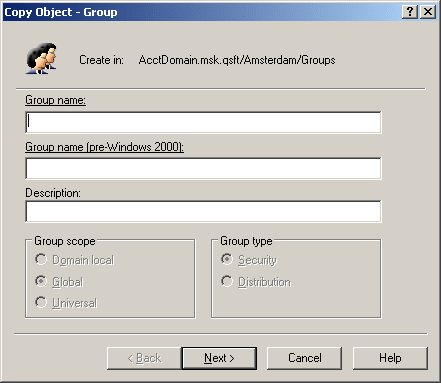The width and height of the screenshot is (441, 383).
Task: Go back with the Back button
Action: 144,358
